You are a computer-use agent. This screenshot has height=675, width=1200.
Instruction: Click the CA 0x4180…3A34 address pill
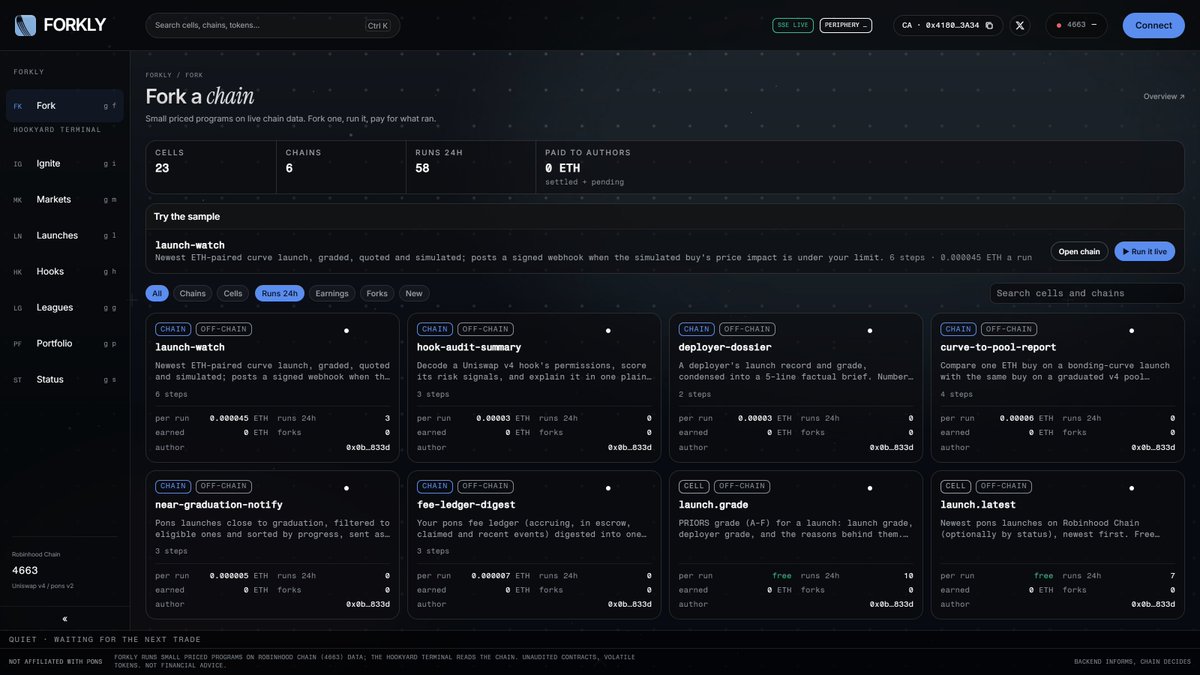click(947, 25)
